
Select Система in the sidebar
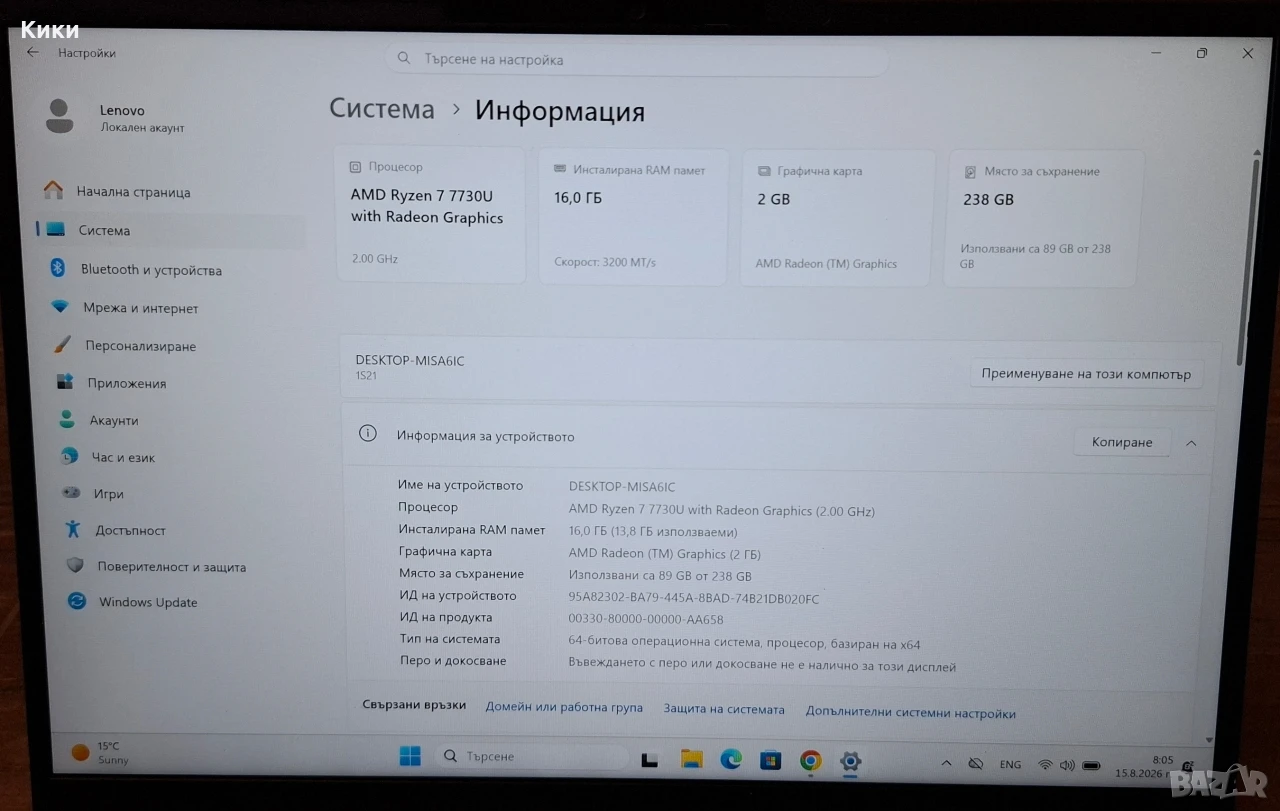click(x=171, y=230)
